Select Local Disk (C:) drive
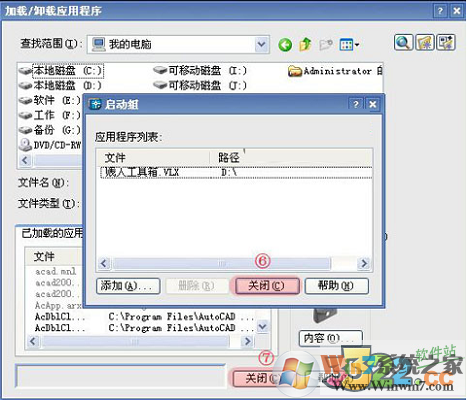470x400 pixels. (61, 71)
